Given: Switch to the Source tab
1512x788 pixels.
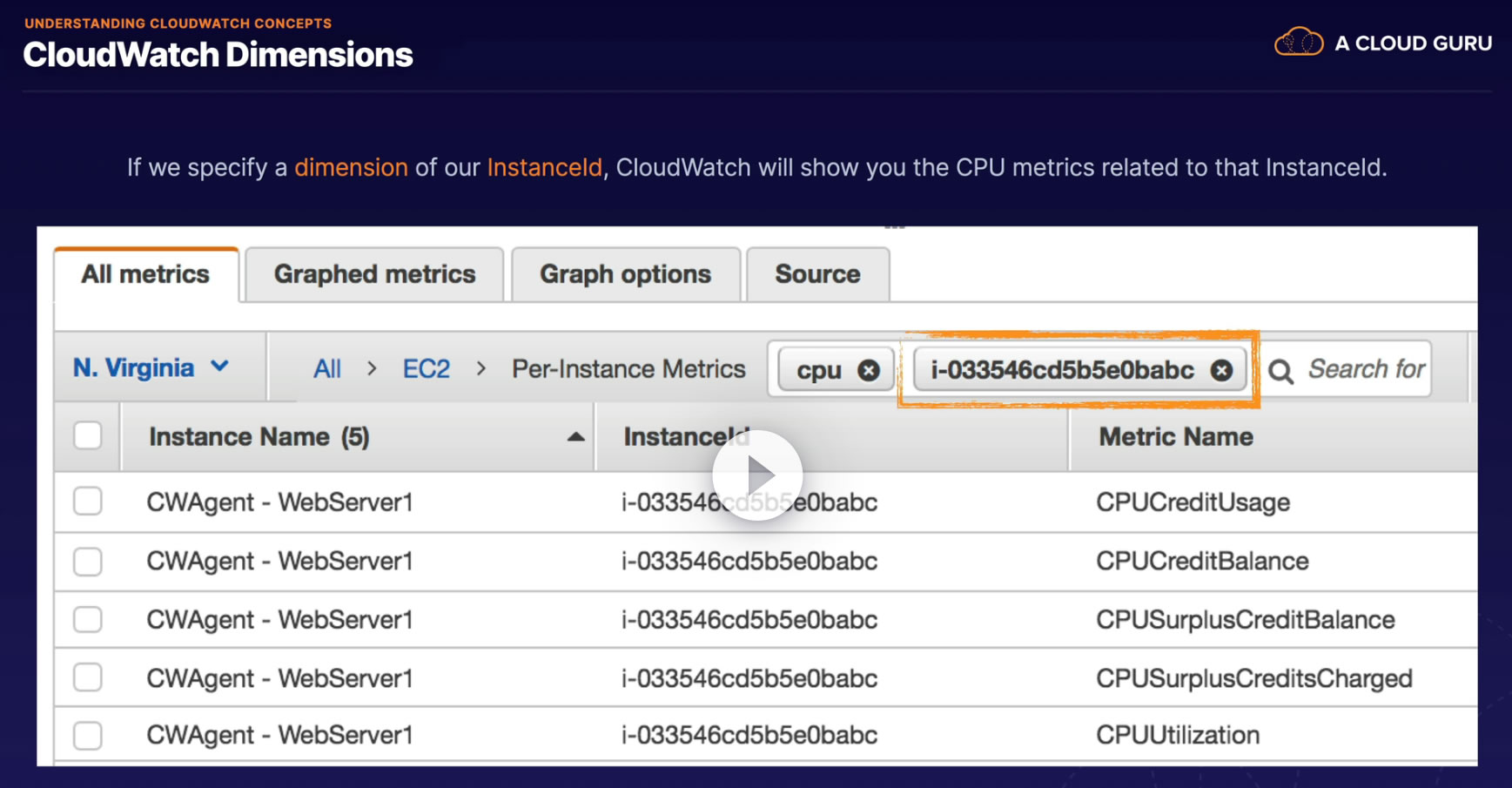Looking at the screenshot, I should (817, 274).
